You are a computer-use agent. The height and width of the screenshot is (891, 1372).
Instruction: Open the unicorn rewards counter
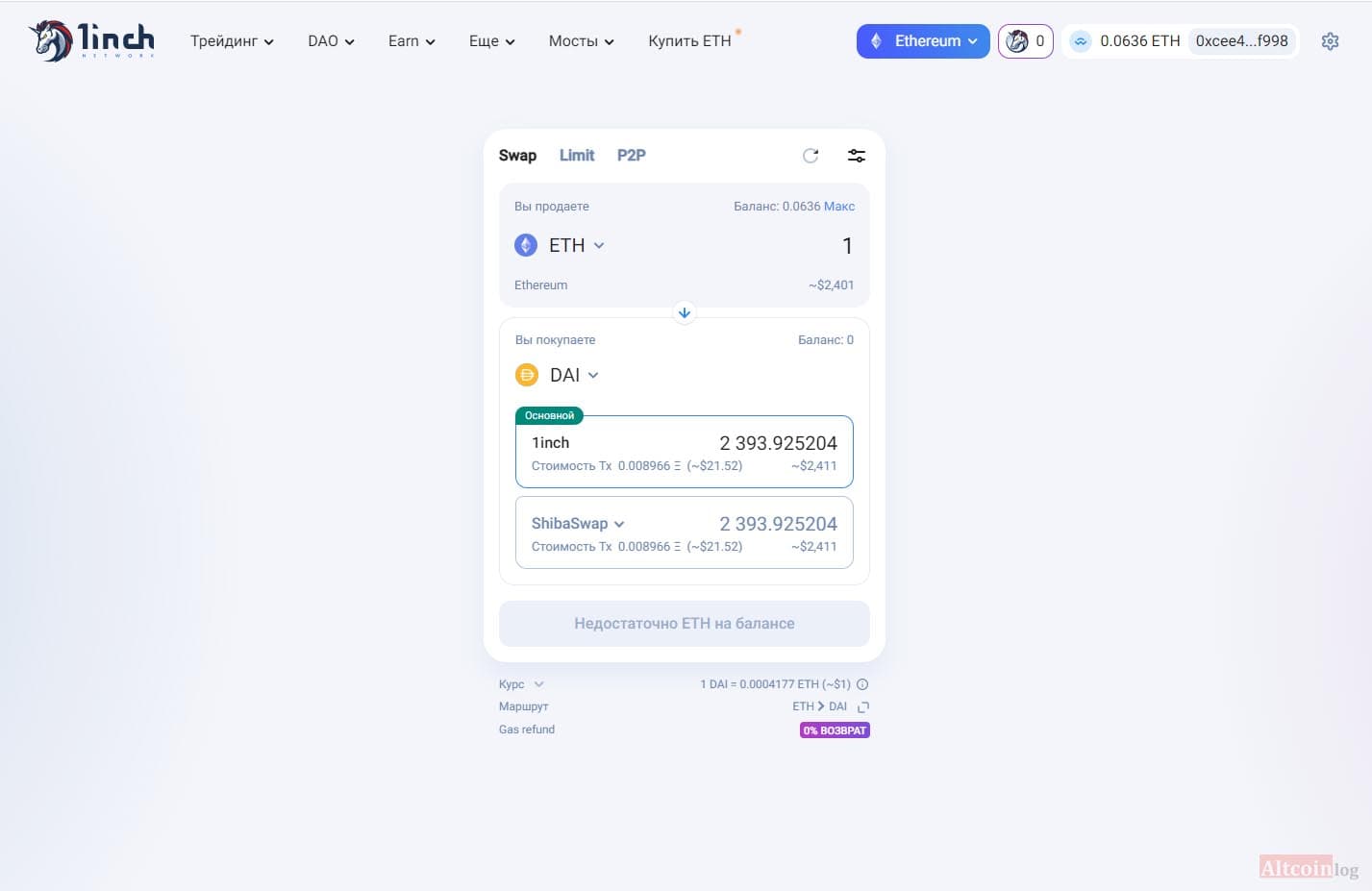[x=1025, y=41]
